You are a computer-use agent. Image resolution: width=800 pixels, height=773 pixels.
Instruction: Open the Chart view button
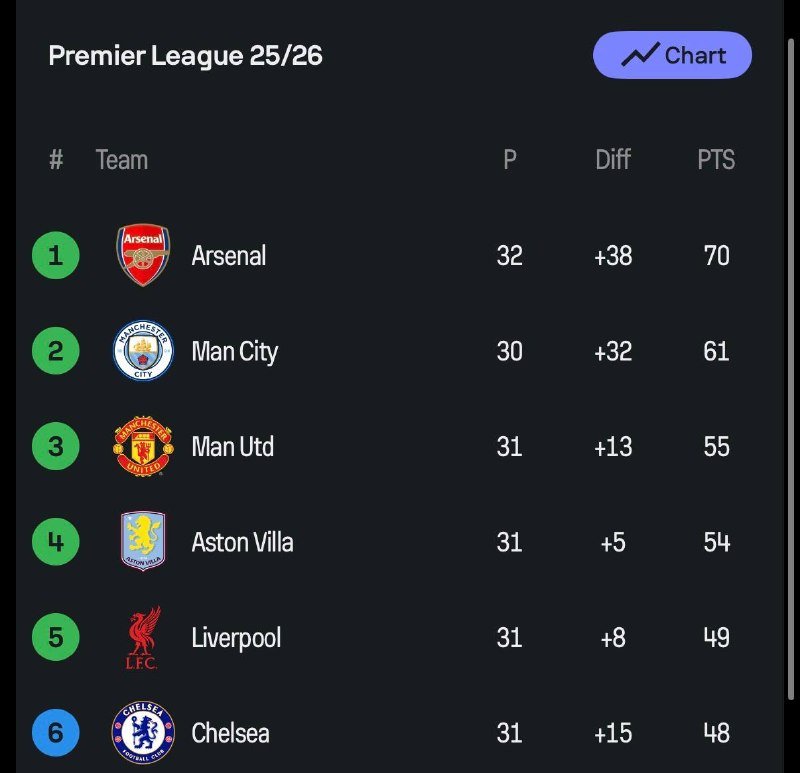672,55
